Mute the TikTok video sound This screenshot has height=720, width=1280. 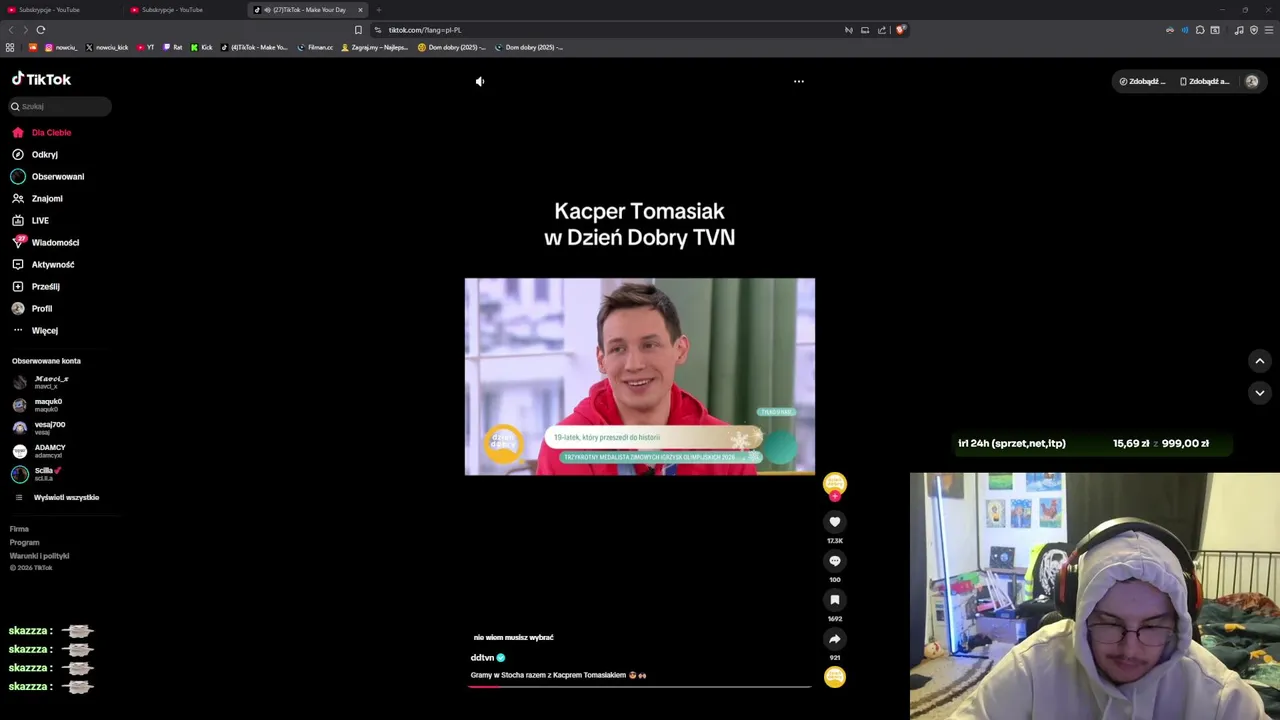480,82
